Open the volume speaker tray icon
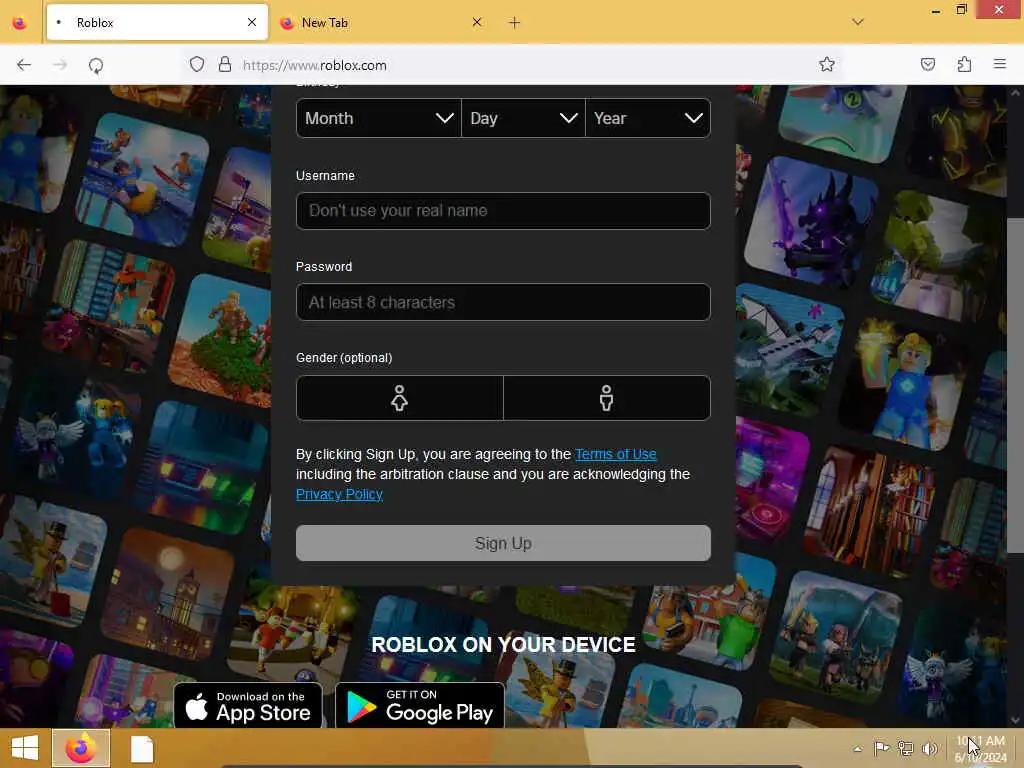The width and height of the screenshot is (1024, 768). pyautogui.click(x=929, y=748)
